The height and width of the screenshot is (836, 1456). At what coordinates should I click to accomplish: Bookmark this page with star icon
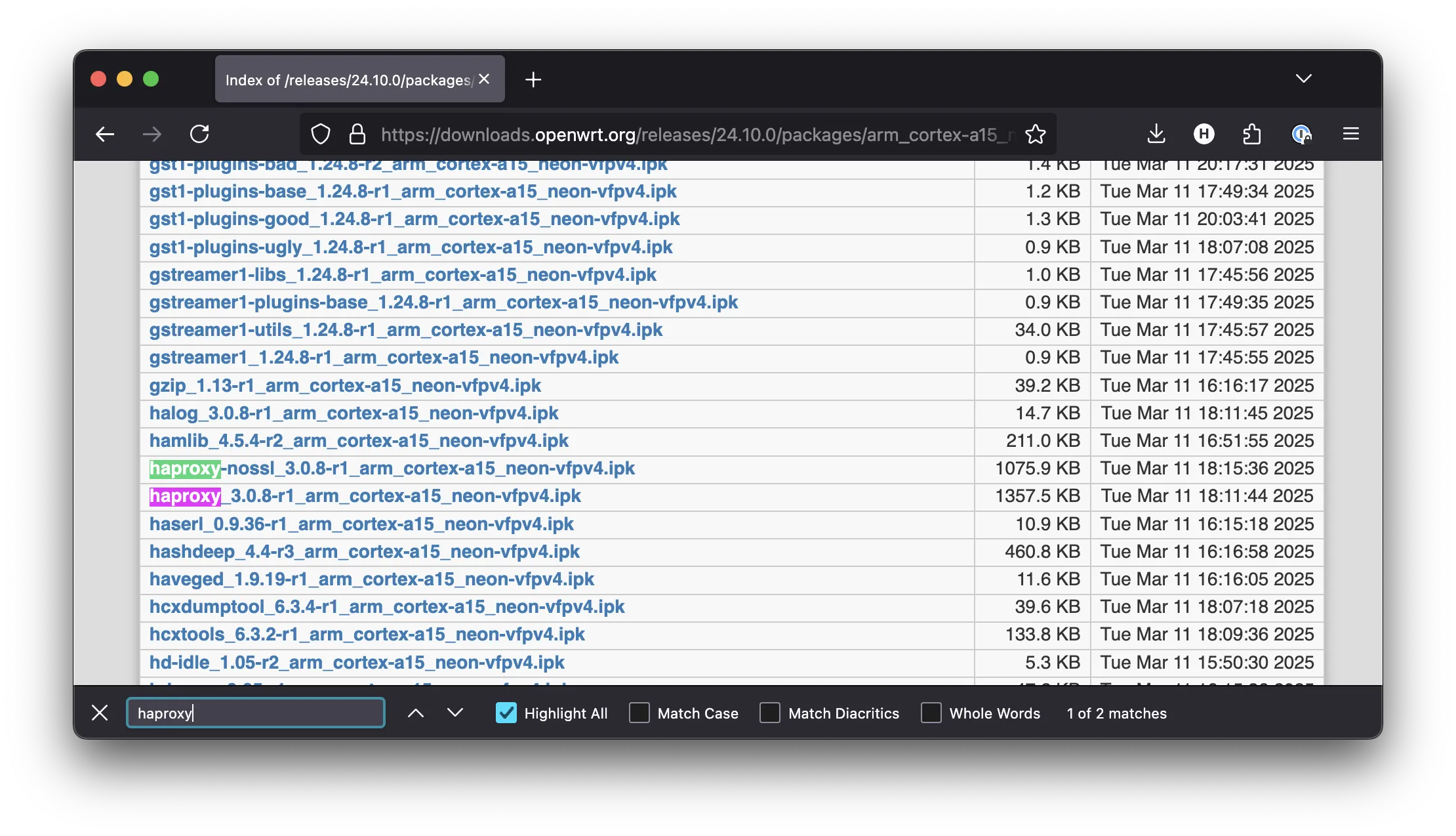coord(1036,135)
